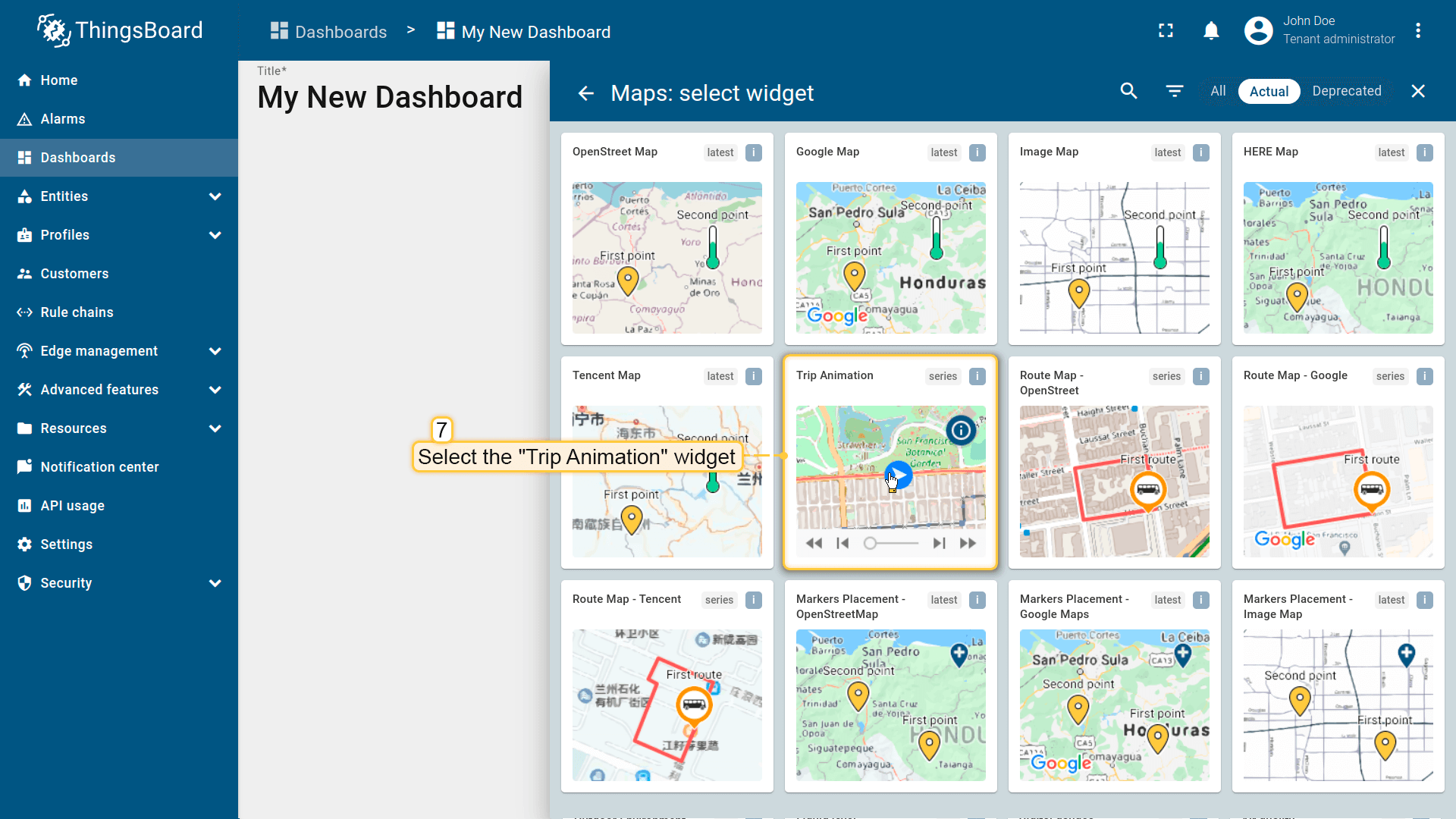The width and height of the screenshot is (1456, 819).
Task: Show info for Image Map widget
Action: 1201,152
